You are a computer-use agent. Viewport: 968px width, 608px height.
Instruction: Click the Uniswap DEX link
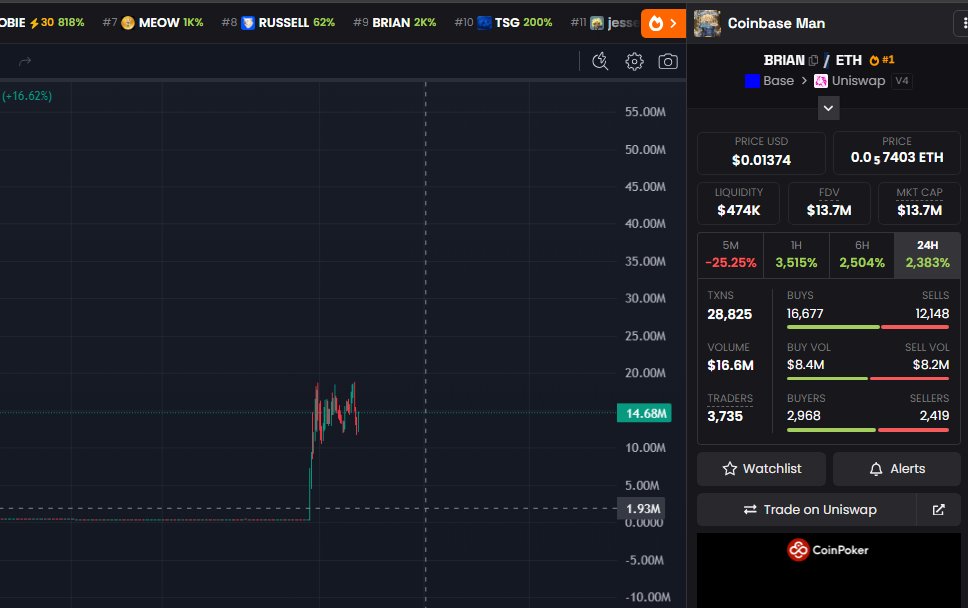tap(850, 81)
